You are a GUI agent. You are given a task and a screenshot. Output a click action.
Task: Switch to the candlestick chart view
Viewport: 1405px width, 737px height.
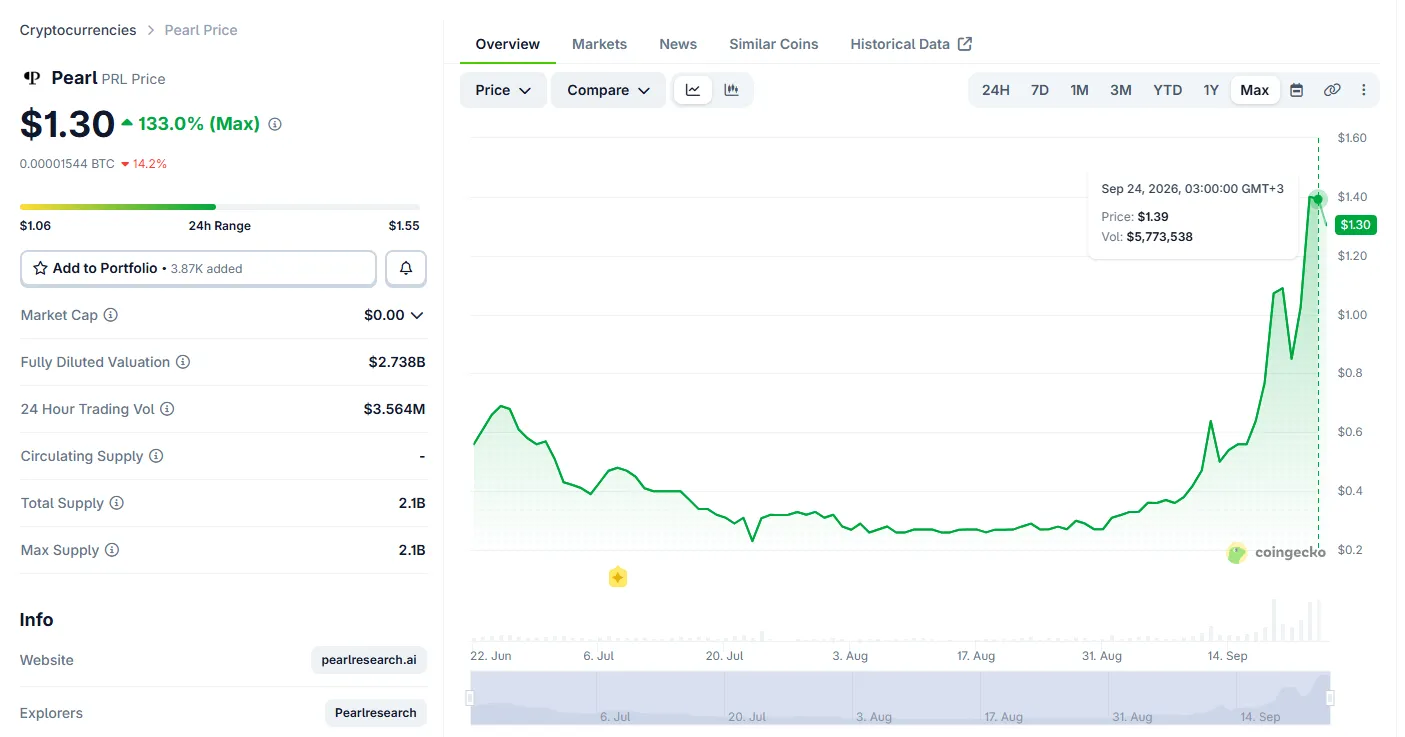pos(731,90)
